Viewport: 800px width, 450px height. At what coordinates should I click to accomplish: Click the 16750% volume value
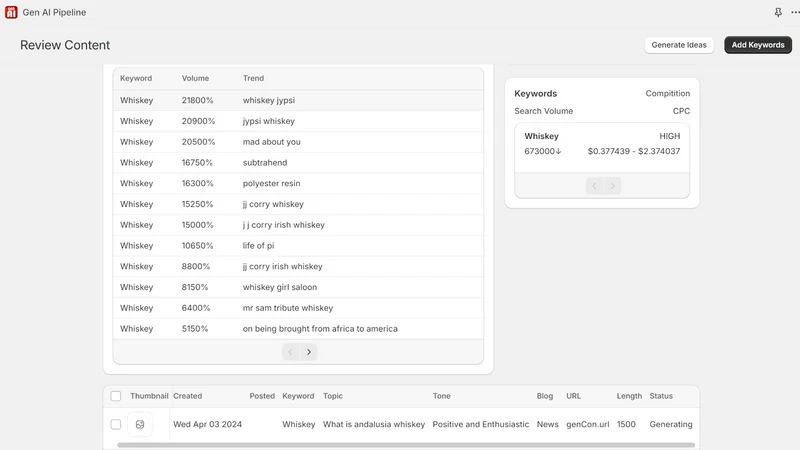(x=197, y=163)
